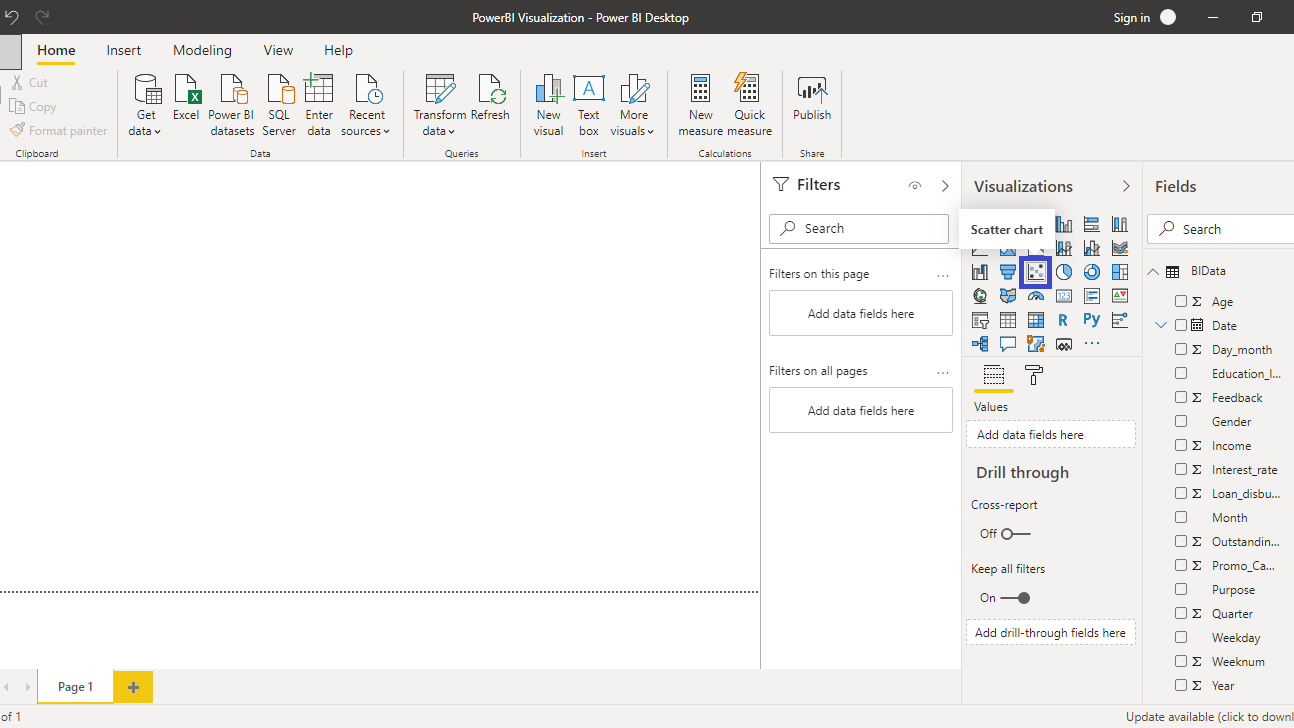Check the Age field
This screenshot has height=728, width=1294.
(1181, 301)
